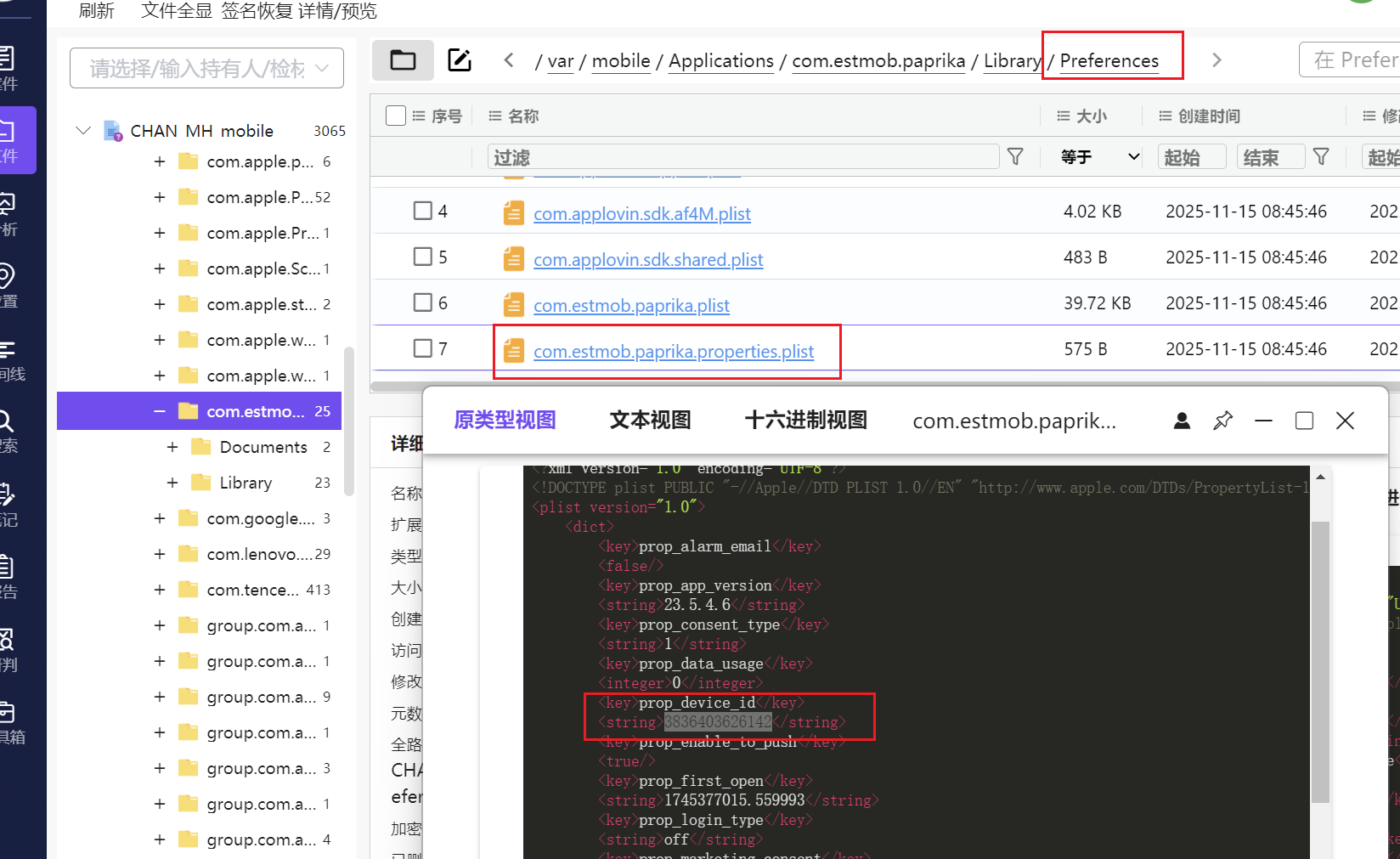Check the checkbox for row 7
1400x859 pixels.
[x=422, y=348]
